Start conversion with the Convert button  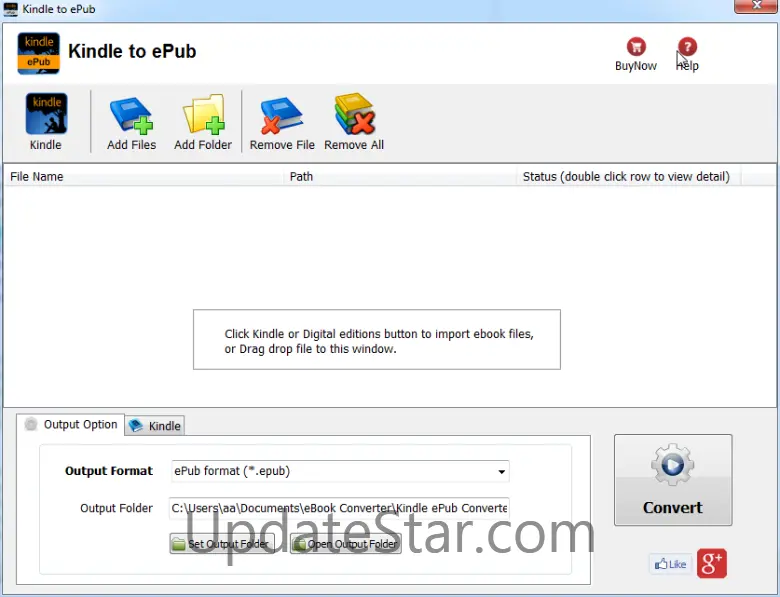coord(673,480)
